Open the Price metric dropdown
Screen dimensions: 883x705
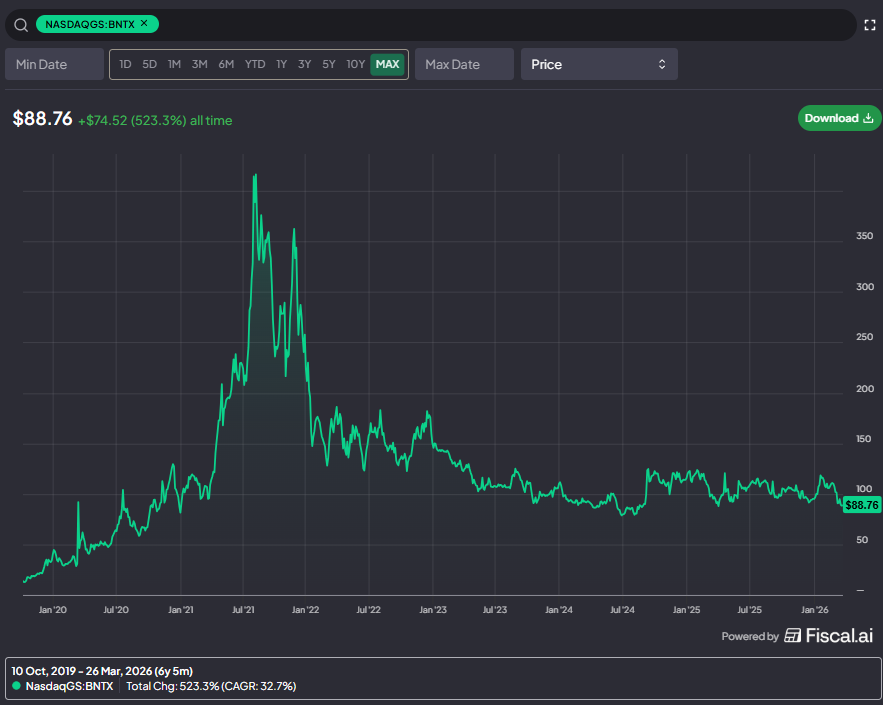pos(599,64)
